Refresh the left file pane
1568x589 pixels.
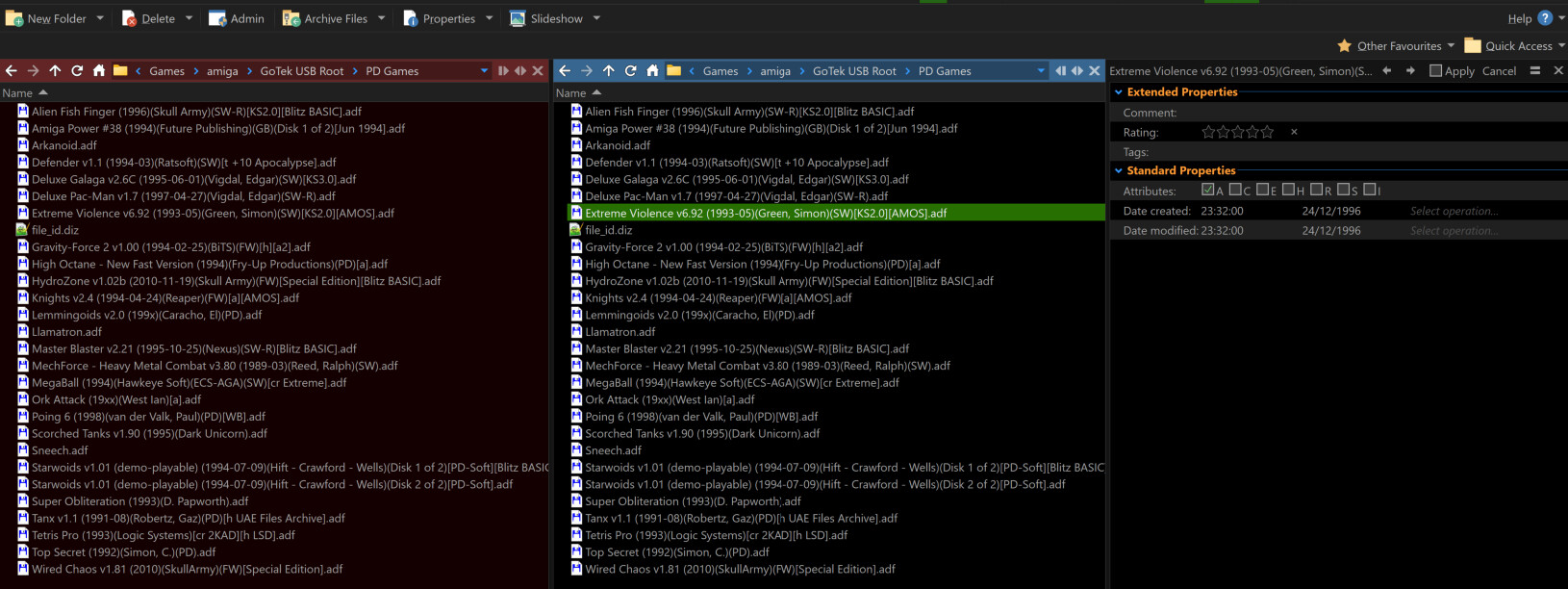click(x=77, y=70)
